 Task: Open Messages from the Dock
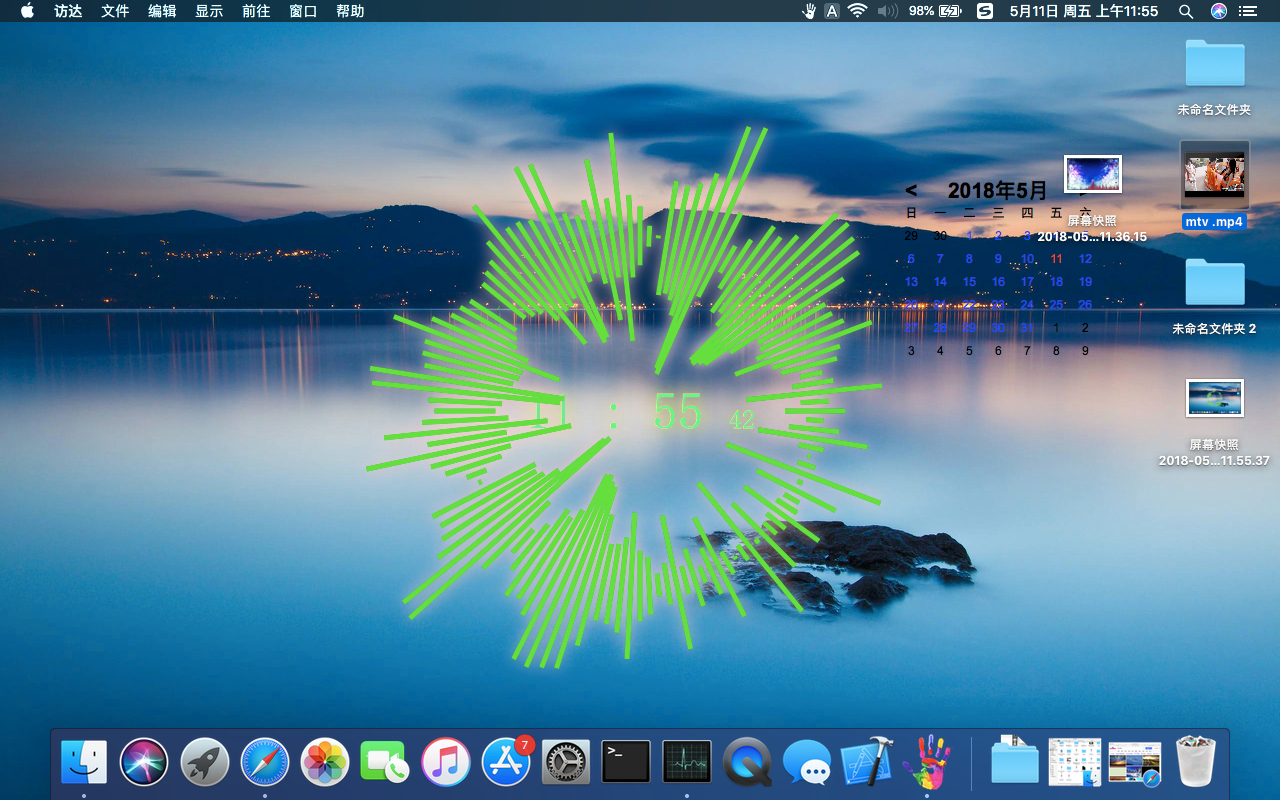[x=807, y=763]
